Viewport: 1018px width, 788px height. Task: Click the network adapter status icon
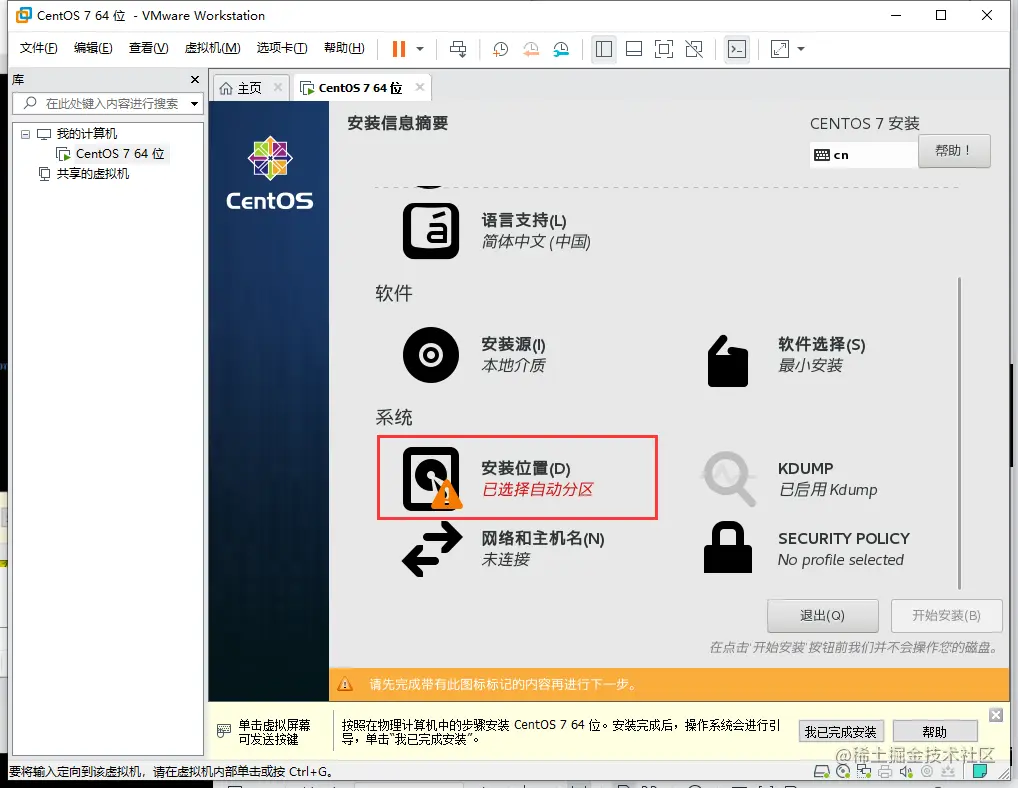pos(864,772)
